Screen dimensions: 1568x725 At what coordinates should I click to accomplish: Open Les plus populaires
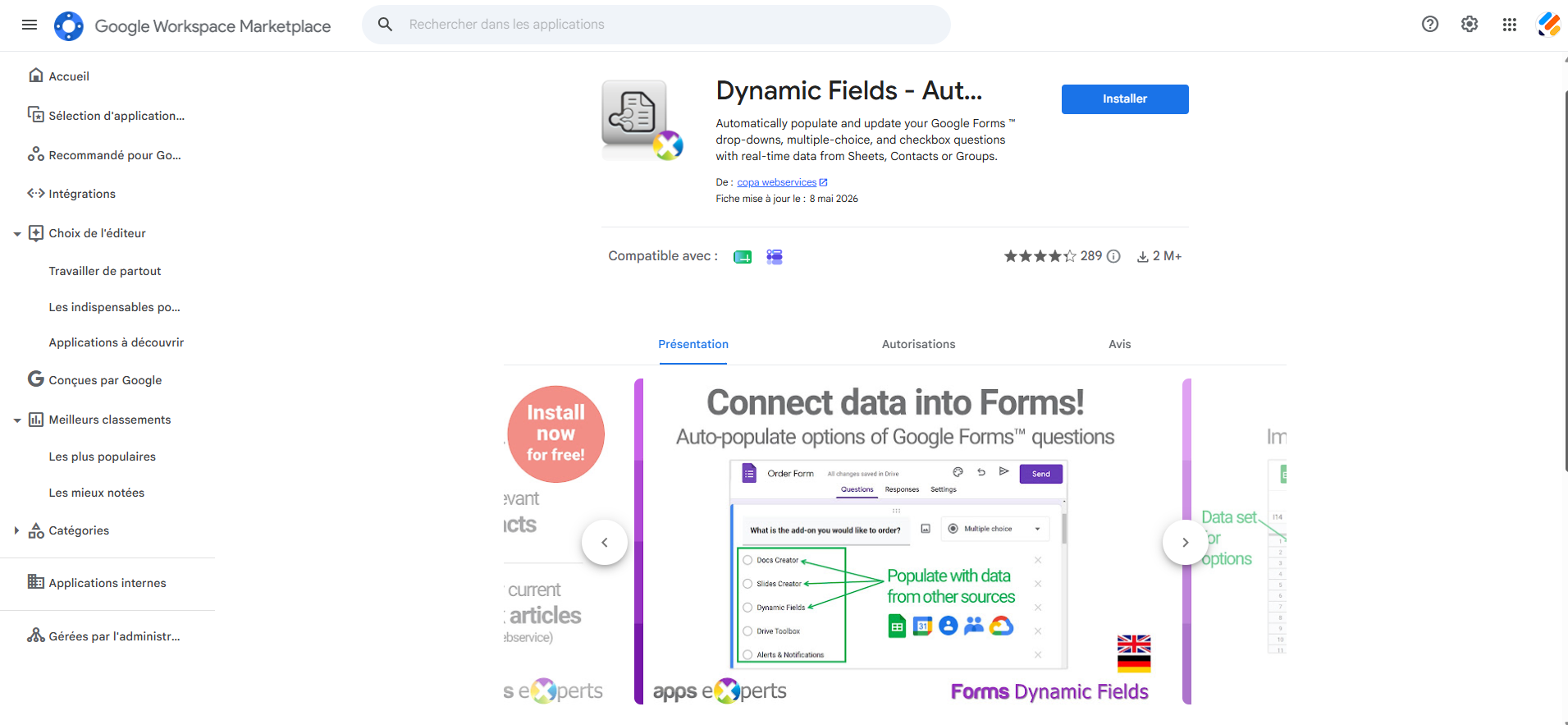point(102,457)
